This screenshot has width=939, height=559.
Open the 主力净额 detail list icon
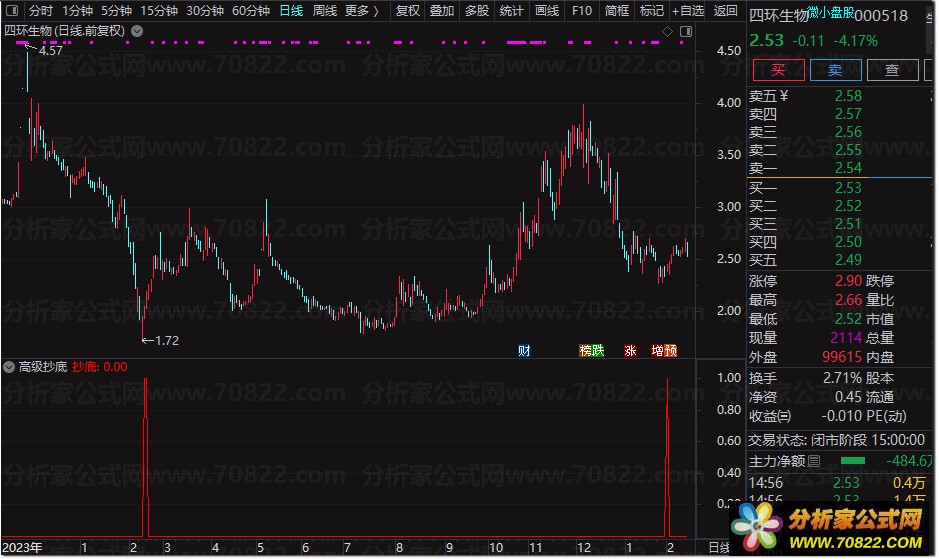[x=814, y=461]
